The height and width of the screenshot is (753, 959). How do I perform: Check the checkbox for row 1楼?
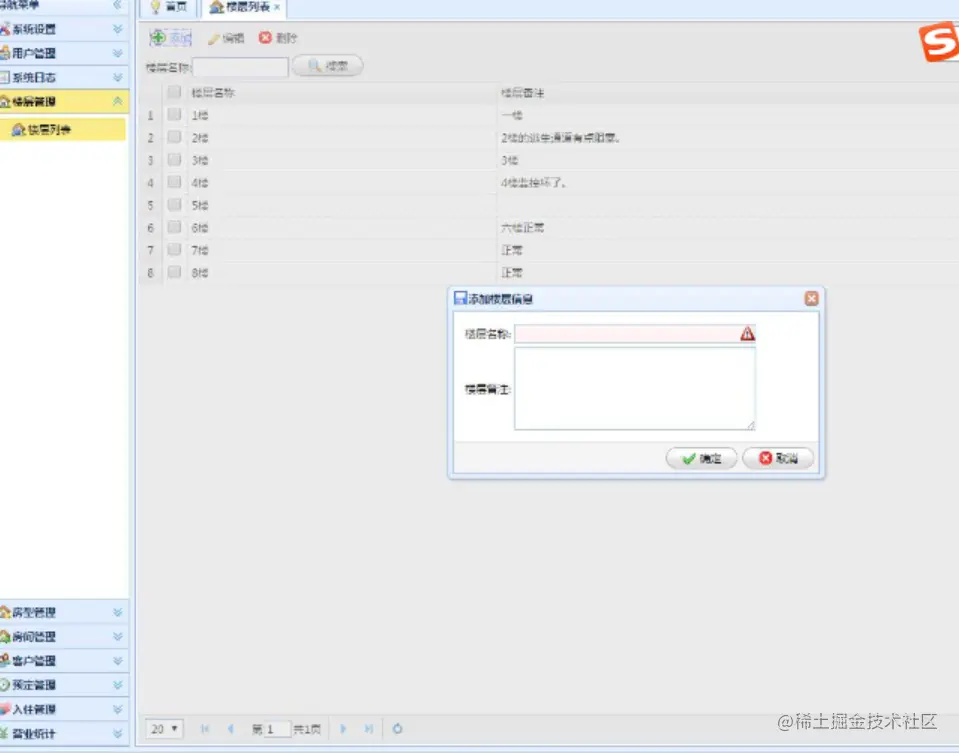pyautogui.click(x=174, y=114)
